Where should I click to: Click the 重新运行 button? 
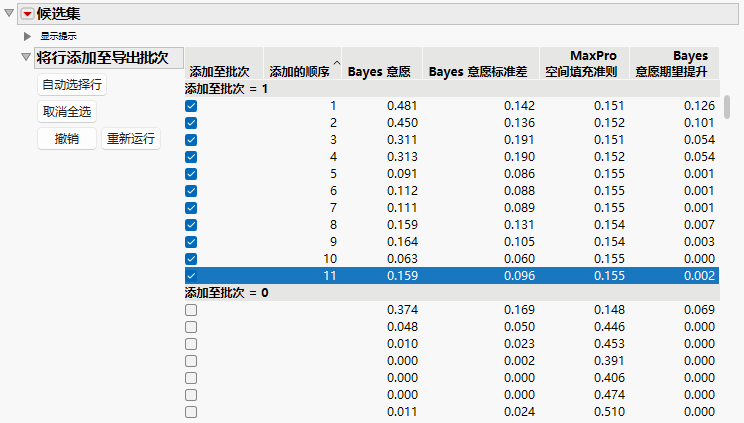(x=131, y=139)
